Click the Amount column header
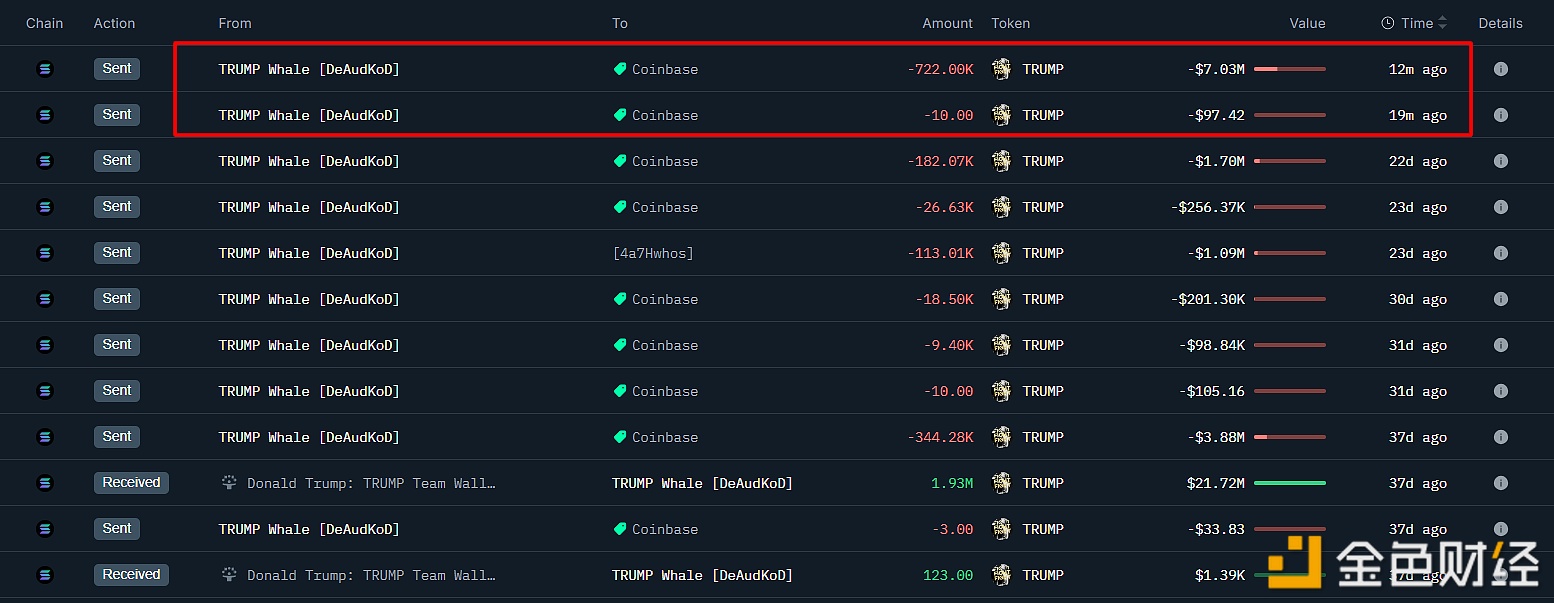The width and height of the screenshot is (1554, 603). [947, 23]
